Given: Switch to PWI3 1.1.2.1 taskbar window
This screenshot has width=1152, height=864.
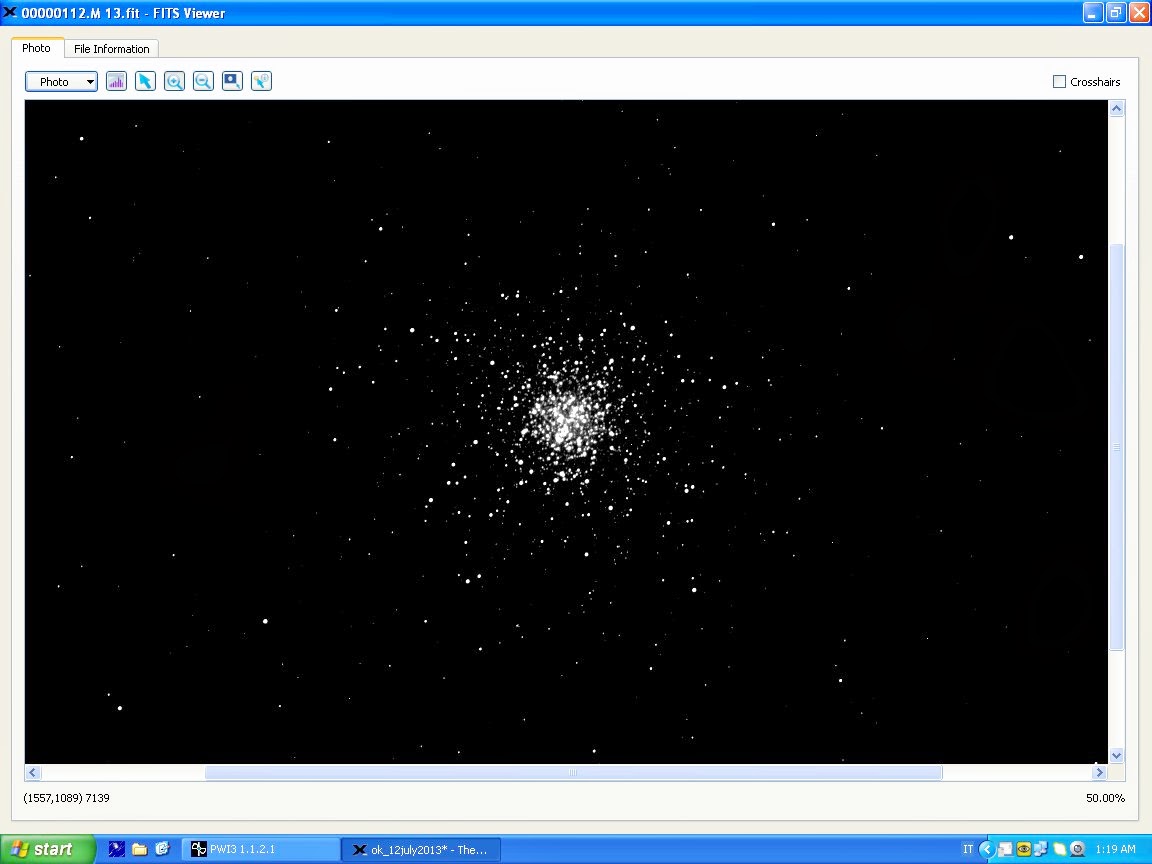Looking at the screenshot, I should pyautogui.click(x=260, y=849).
